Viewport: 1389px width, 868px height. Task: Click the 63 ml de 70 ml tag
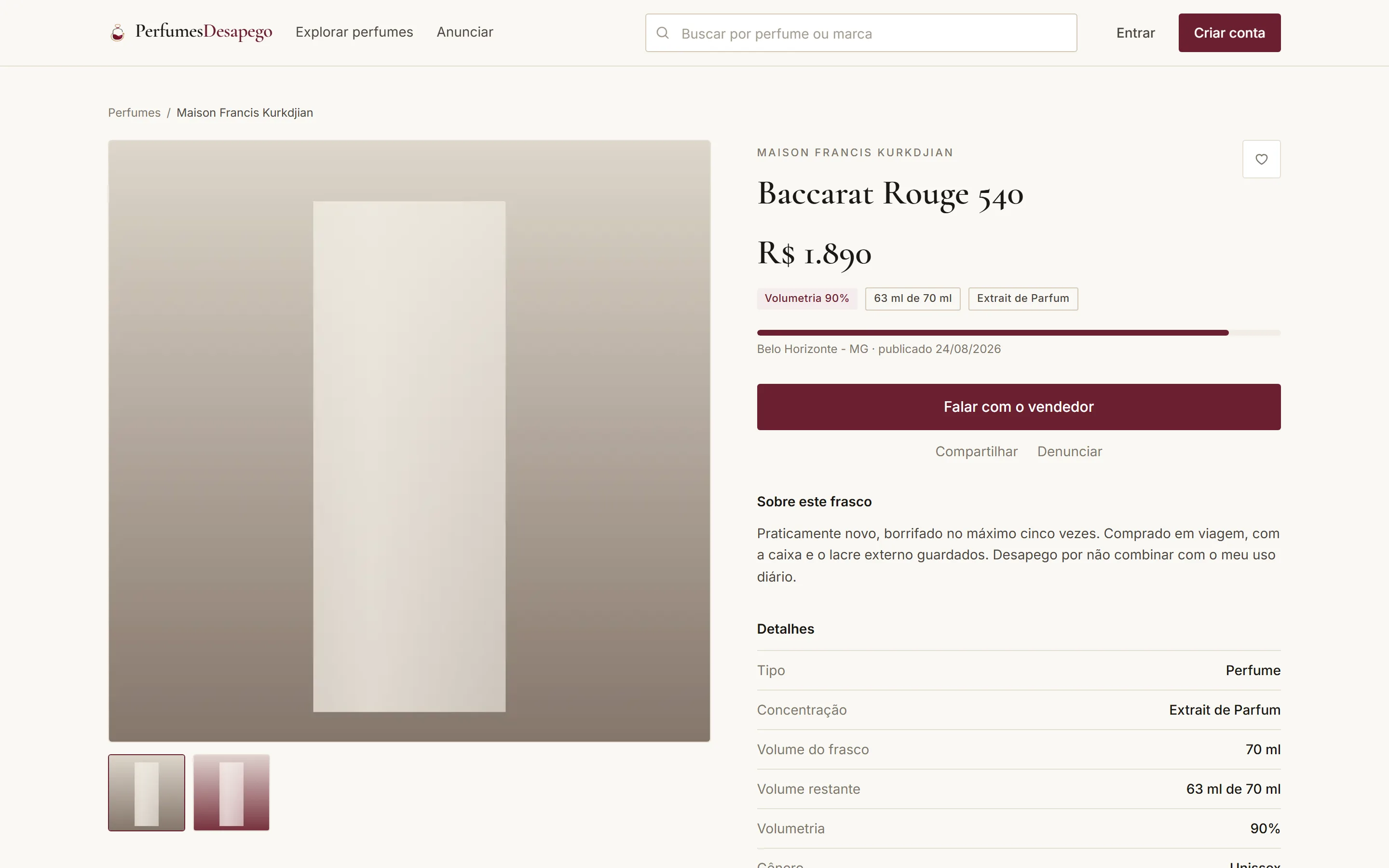click(912, 298)
